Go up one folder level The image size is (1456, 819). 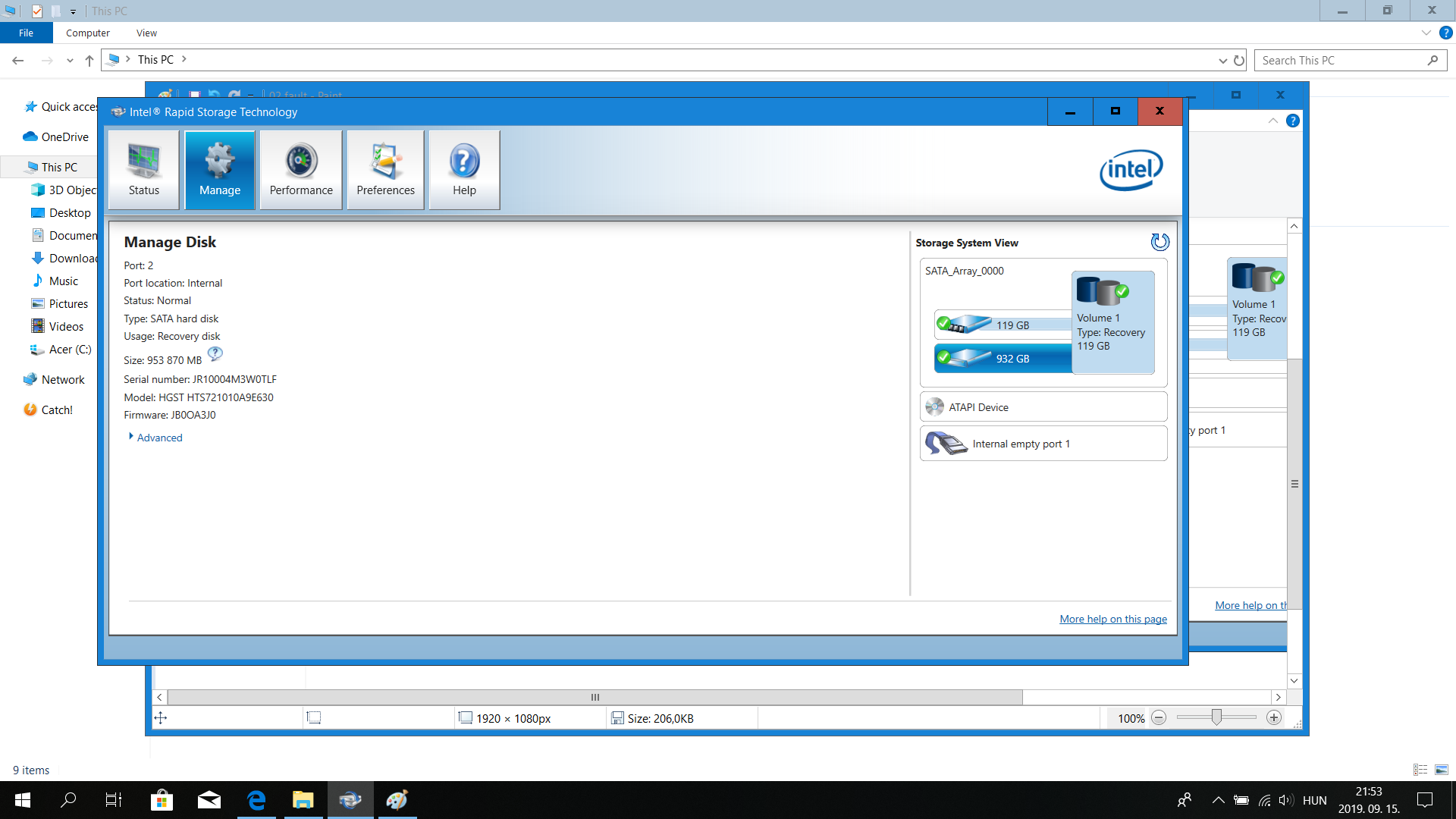click(x=89, y=60)
